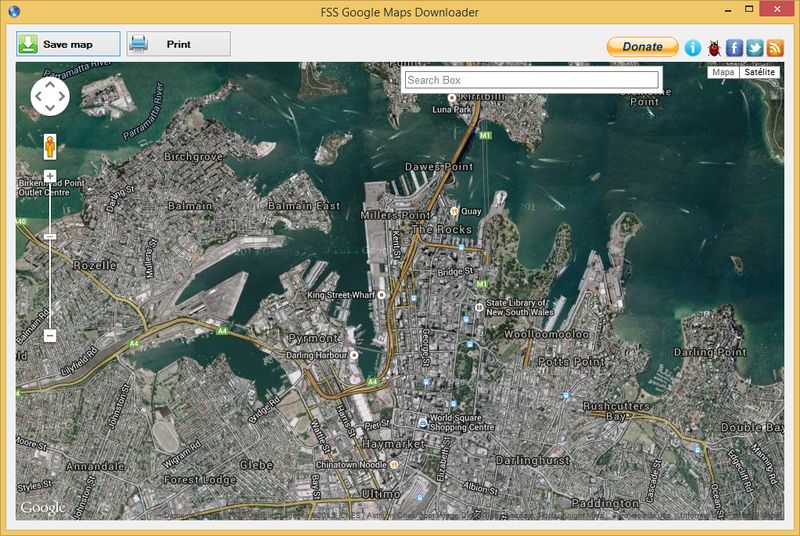The height and width of the screenshot is (536, 800).
Task: Pan map down with the pan control arrow
Action: point(50,108)
